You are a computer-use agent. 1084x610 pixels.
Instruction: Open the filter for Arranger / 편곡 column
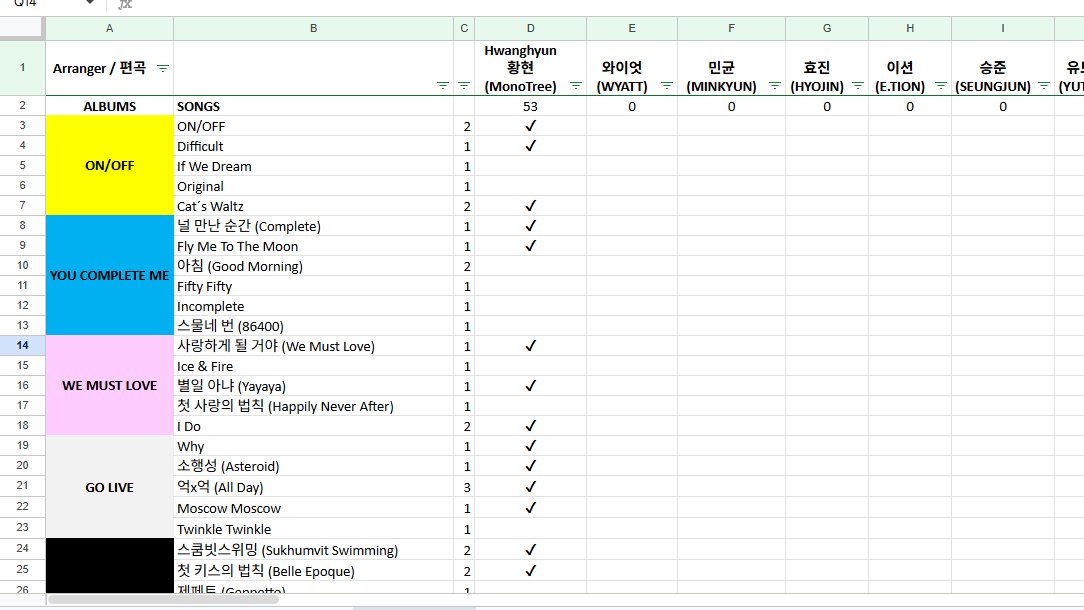[x=162, y=68]
